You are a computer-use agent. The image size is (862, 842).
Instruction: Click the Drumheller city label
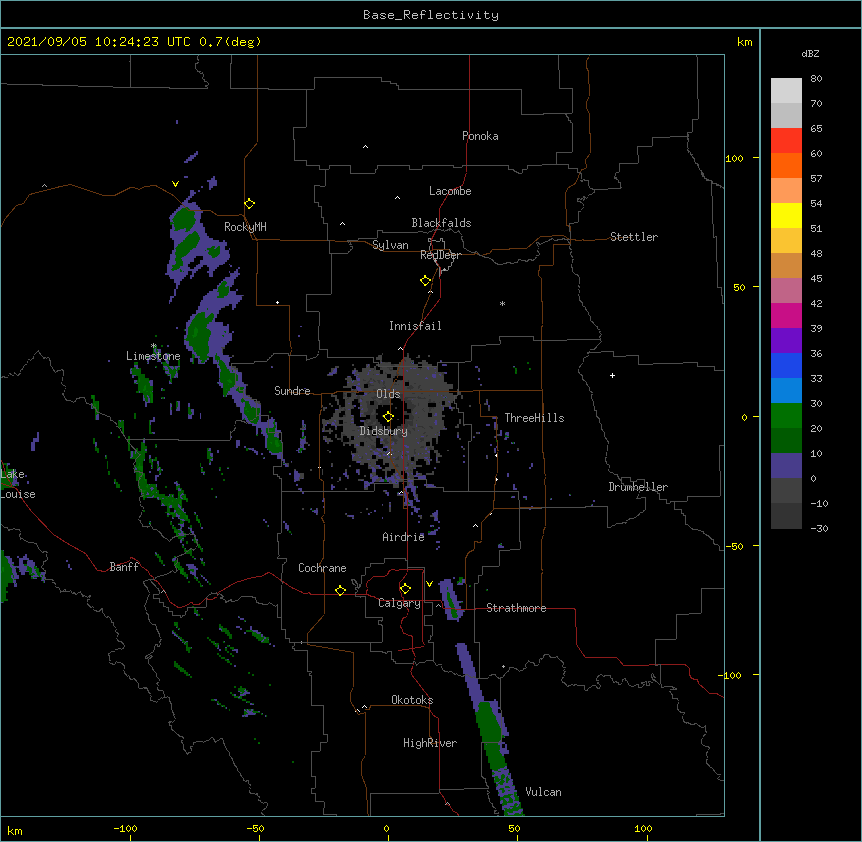click(x=638, y=487)
